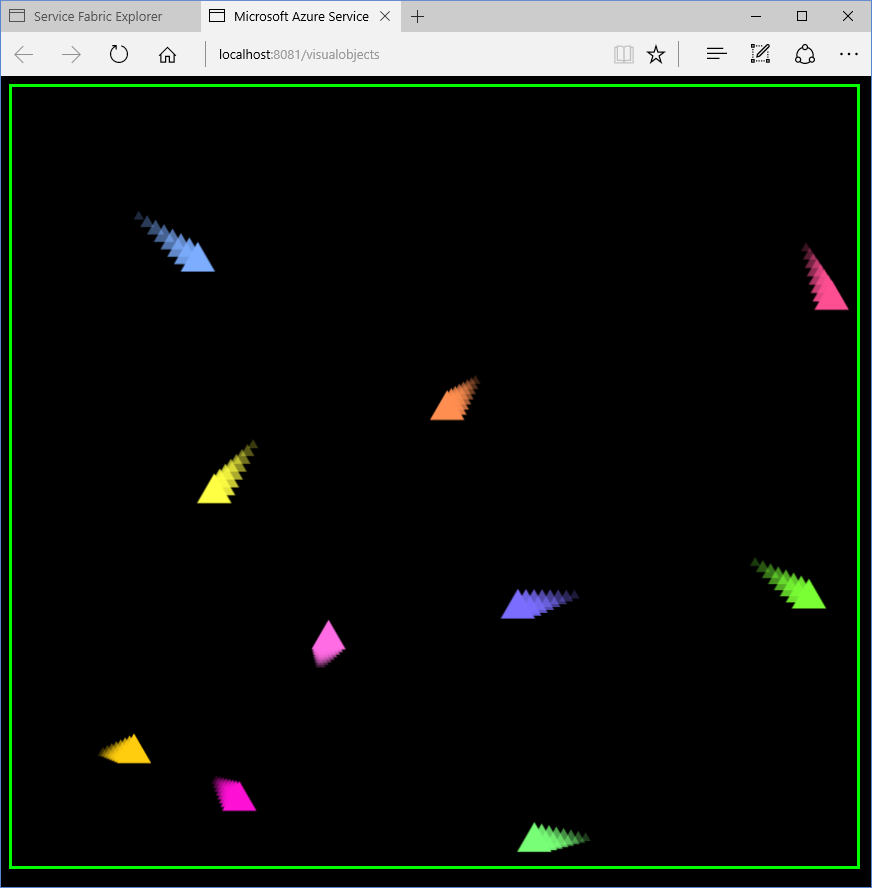Click the hot pink triangle near right edge

[x=829, y=295]
